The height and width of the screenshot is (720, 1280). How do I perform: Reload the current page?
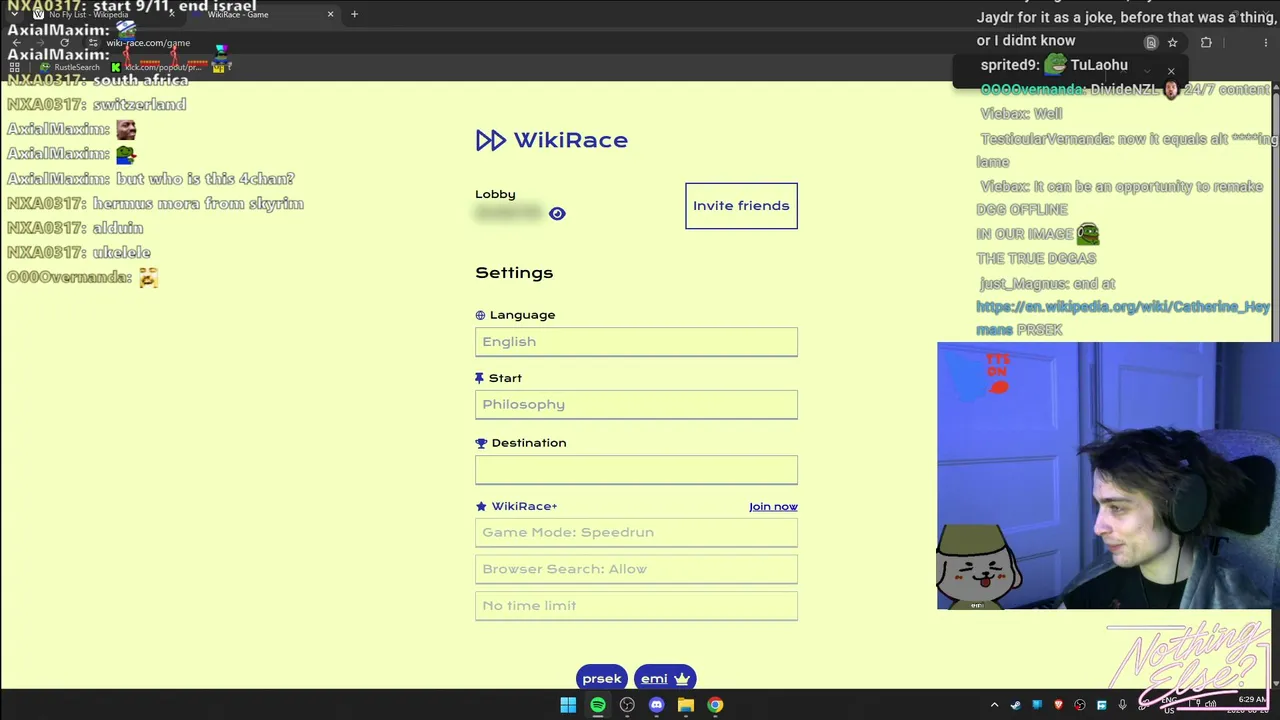point(64,43)
